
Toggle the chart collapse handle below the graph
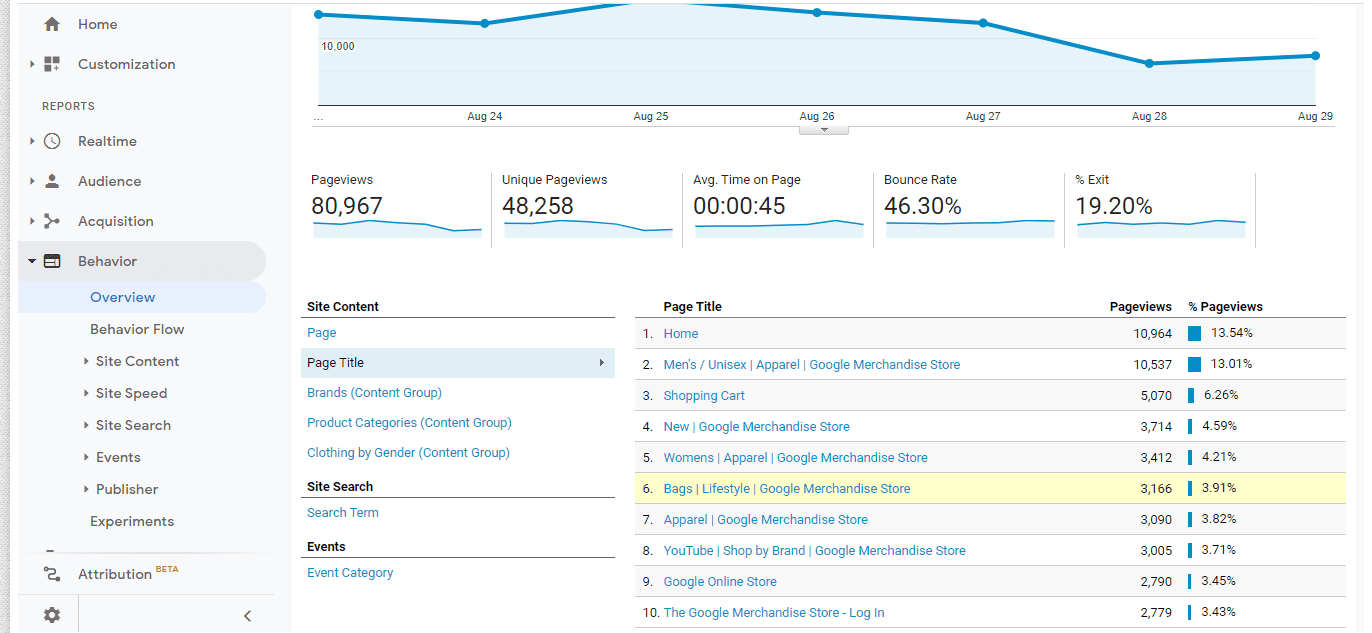pos(824,129)
